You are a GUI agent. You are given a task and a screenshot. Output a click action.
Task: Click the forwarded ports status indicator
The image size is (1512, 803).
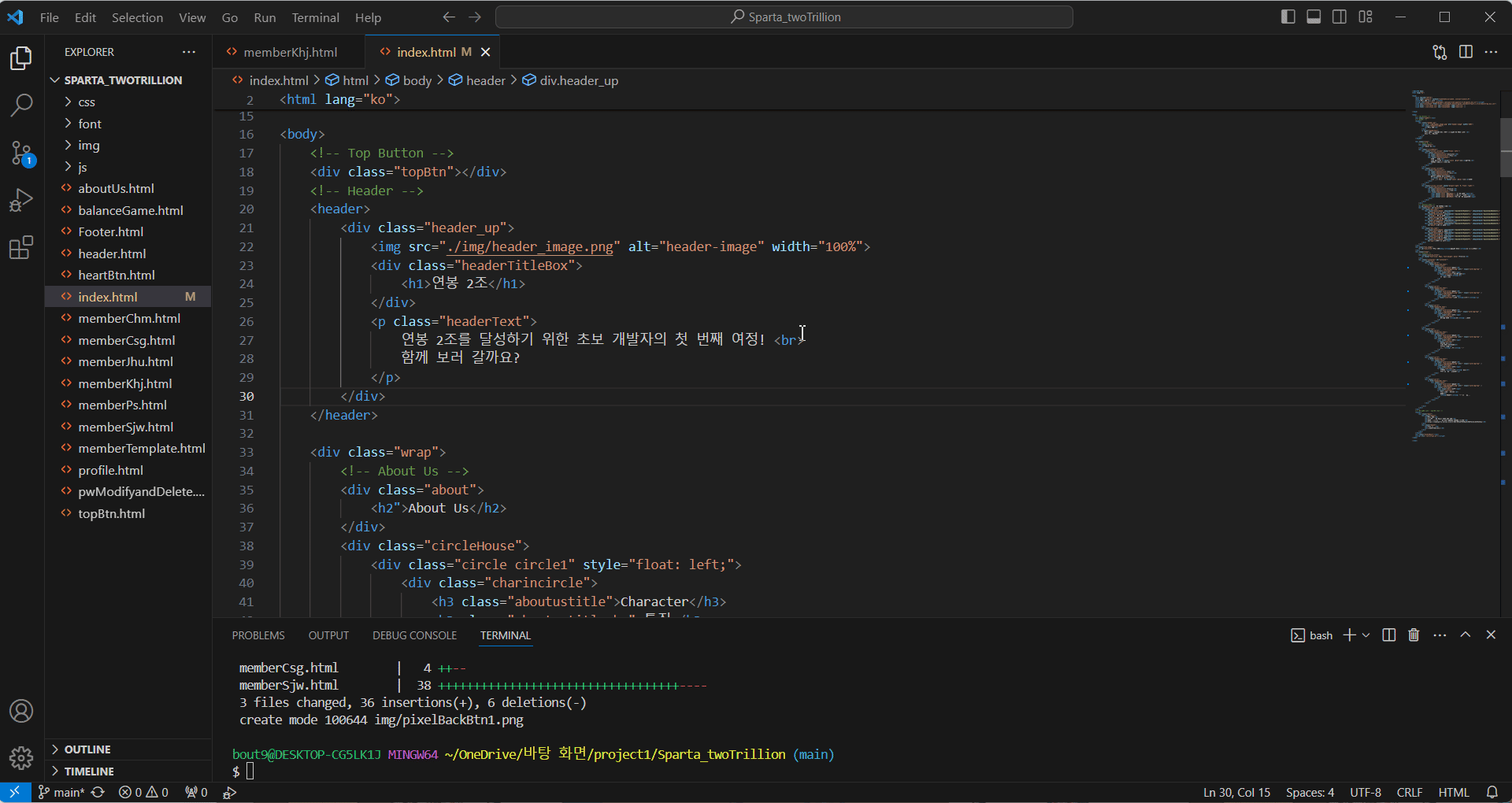click(x=197, y=793)
